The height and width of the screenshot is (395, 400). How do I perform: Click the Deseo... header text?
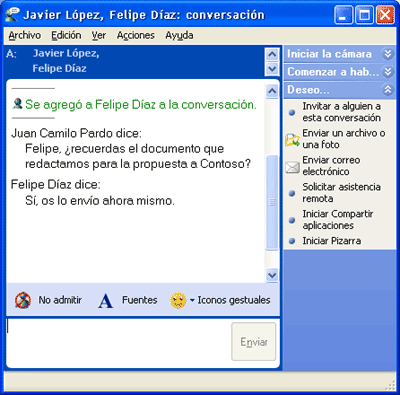pos(308,90)
